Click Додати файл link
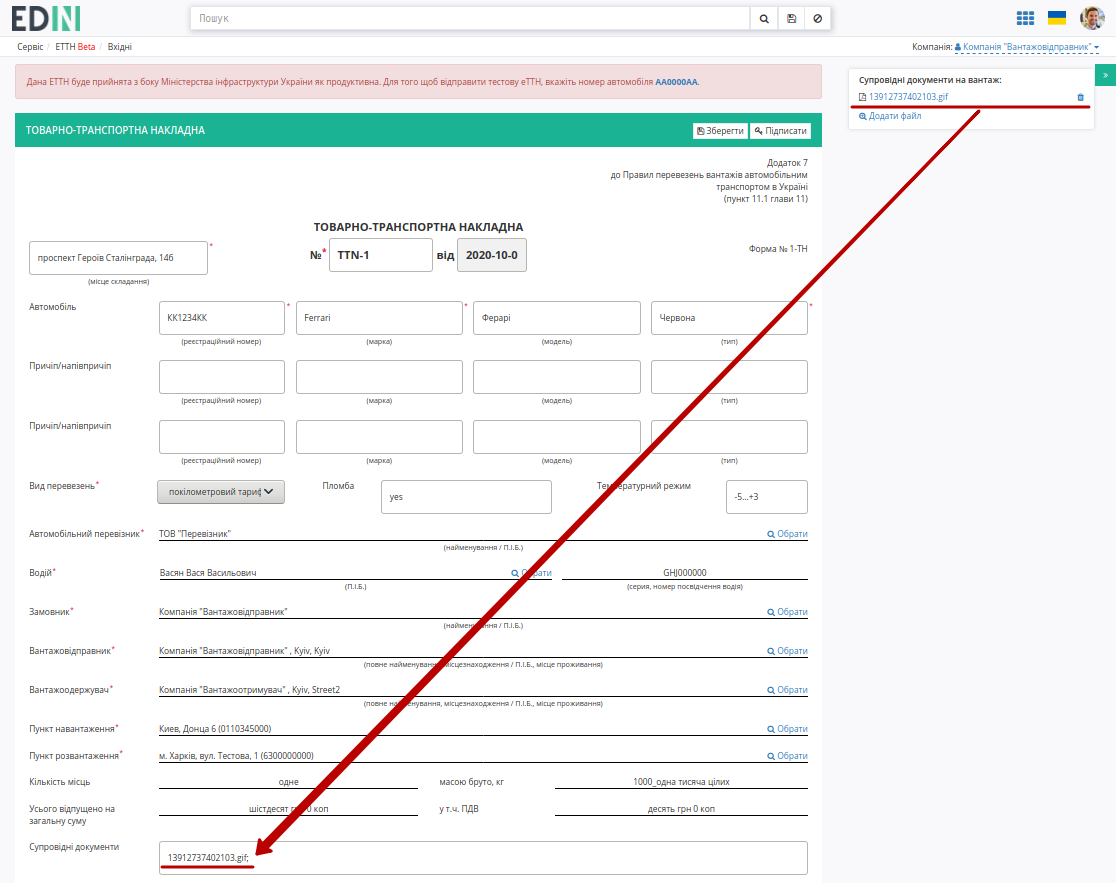 pyautogui.click(x=890, y=116)
